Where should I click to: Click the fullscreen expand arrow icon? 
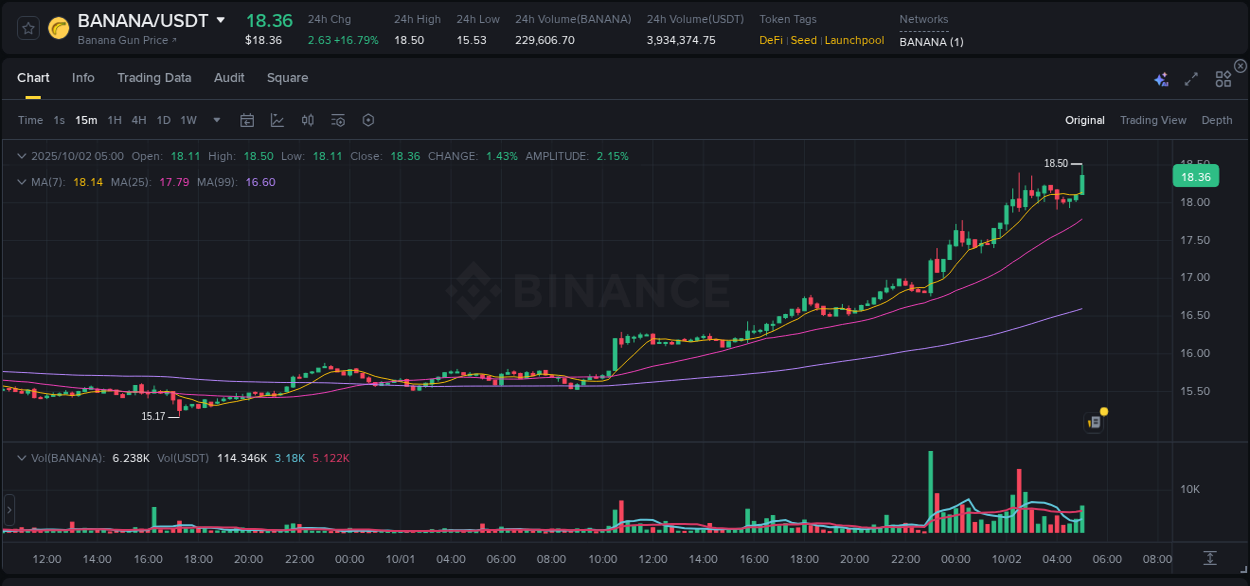click(1191, 78)
